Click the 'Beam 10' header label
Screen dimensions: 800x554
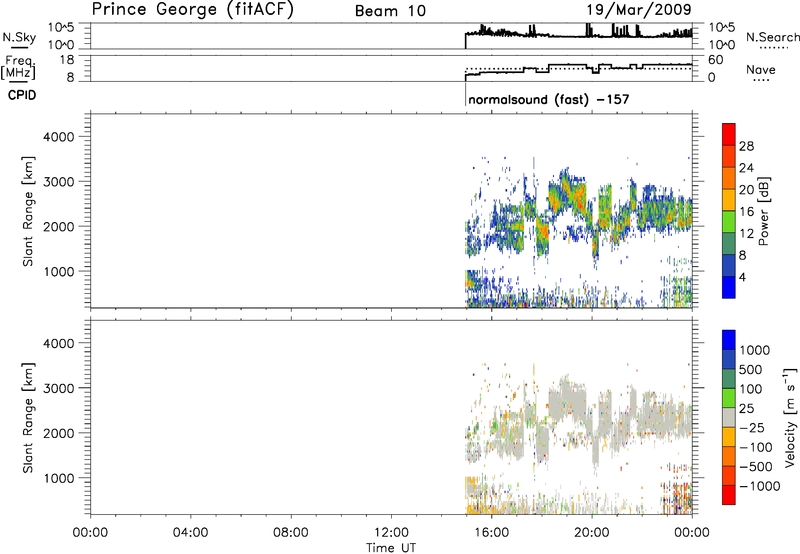coord(390,11)
